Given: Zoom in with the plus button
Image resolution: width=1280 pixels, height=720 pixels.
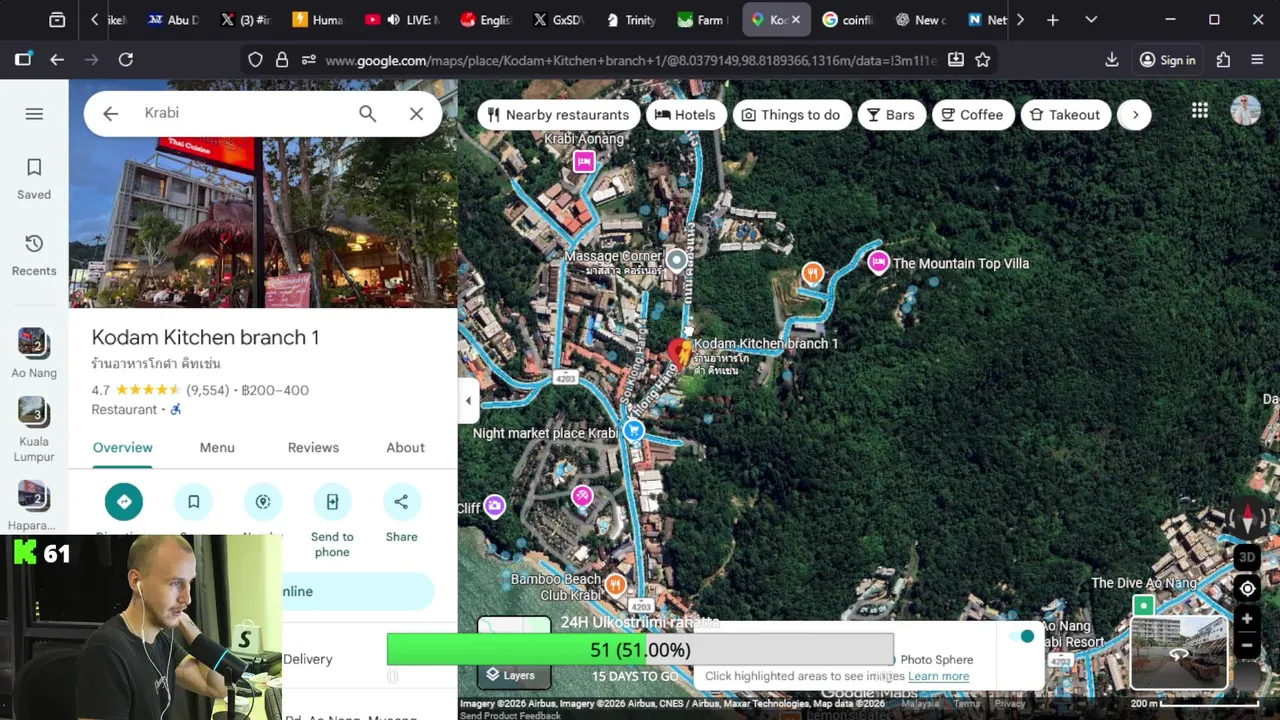Looking at the screenshot, I should click(x=1247, y=619).
